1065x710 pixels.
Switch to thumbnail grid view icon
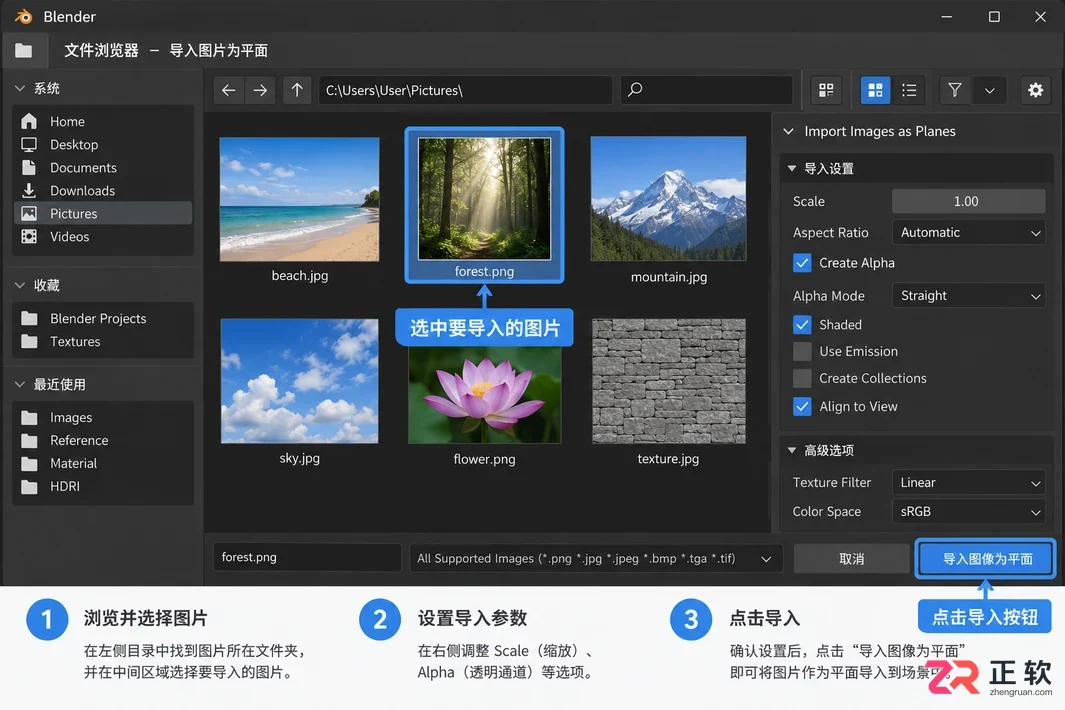click(876, 90)
